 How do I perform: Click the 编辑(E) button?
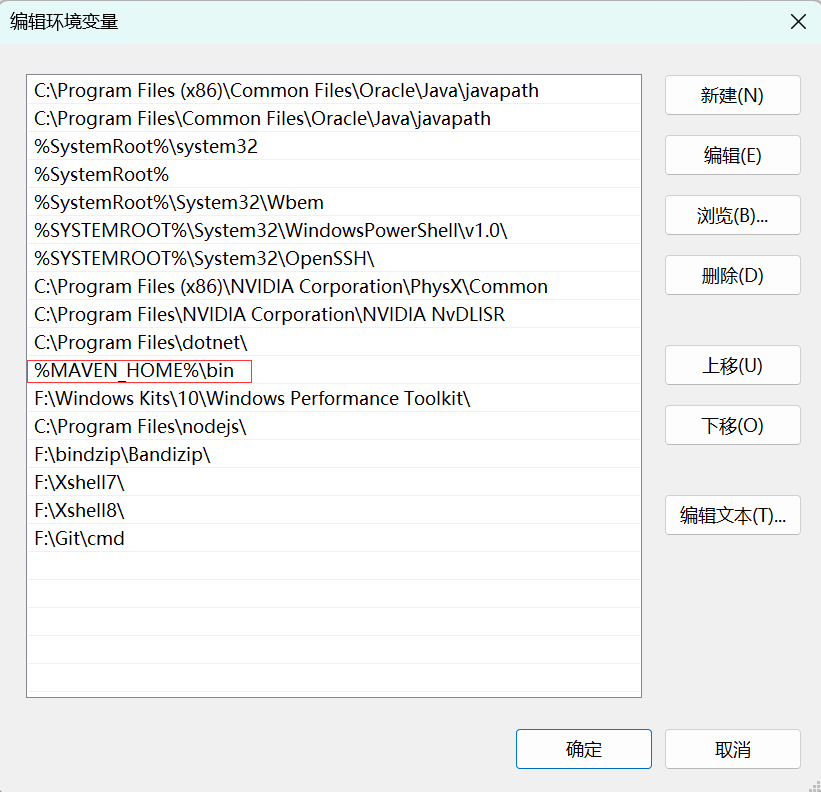pos(733,155)
